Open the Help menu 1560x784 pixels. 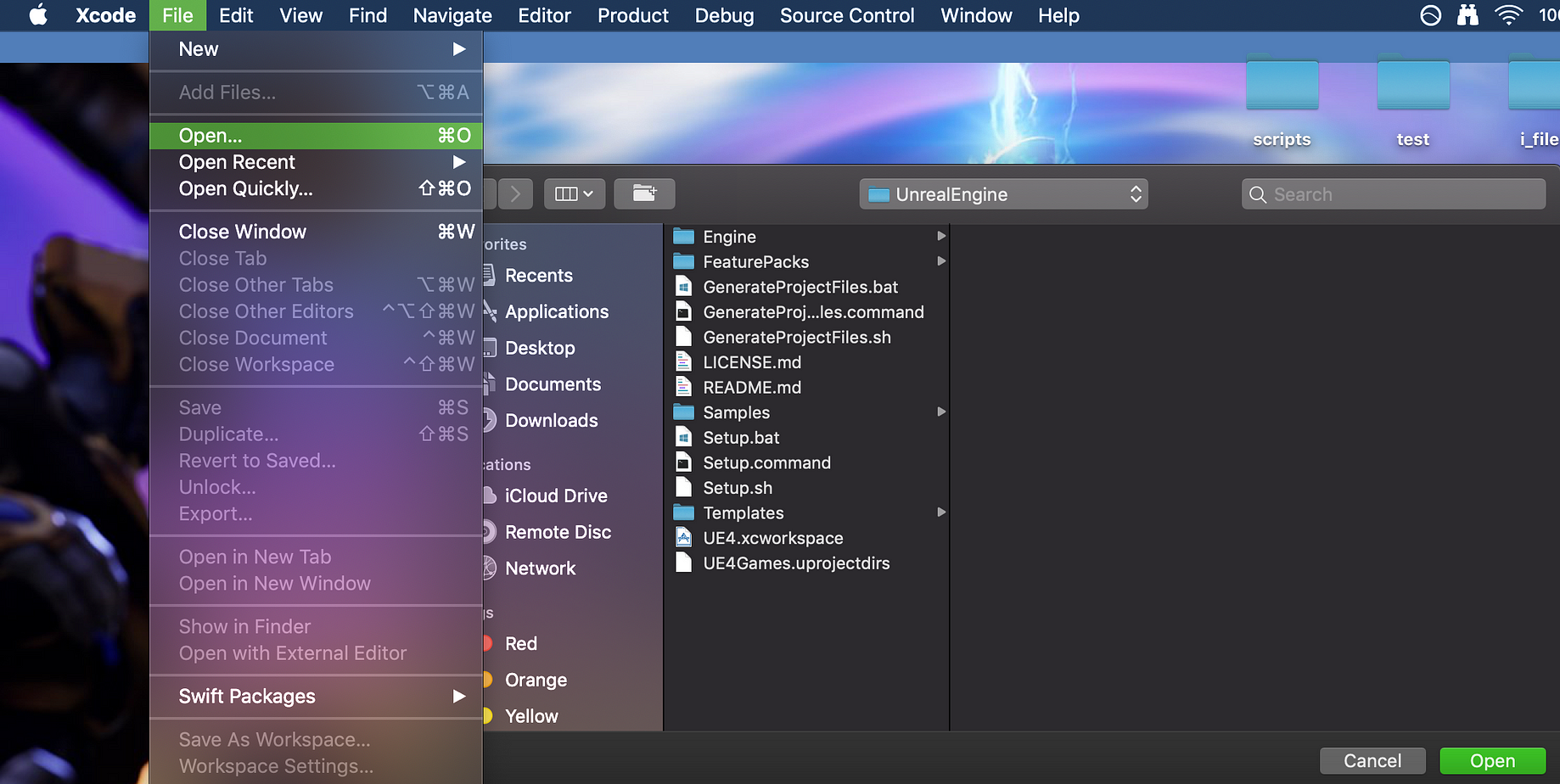click(x=1058, y=15)
